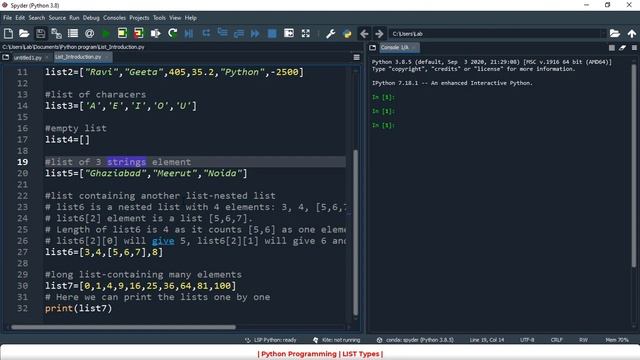Screen dimensions: 640x360
Task: Open the Edit menu
Action: (20, 18)
